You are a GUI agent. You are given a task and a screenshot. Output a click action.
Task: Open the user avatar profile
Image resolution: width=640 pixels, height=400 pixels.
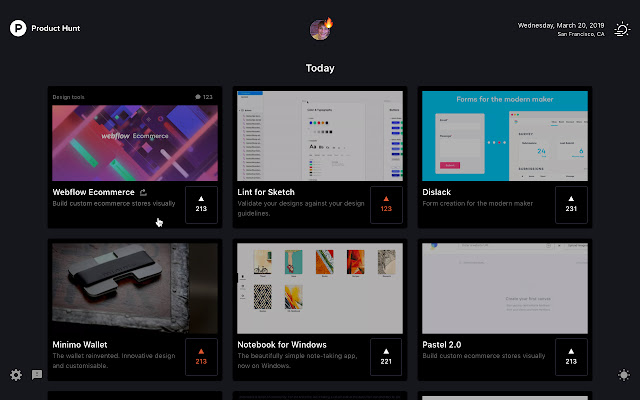point(320,30)
